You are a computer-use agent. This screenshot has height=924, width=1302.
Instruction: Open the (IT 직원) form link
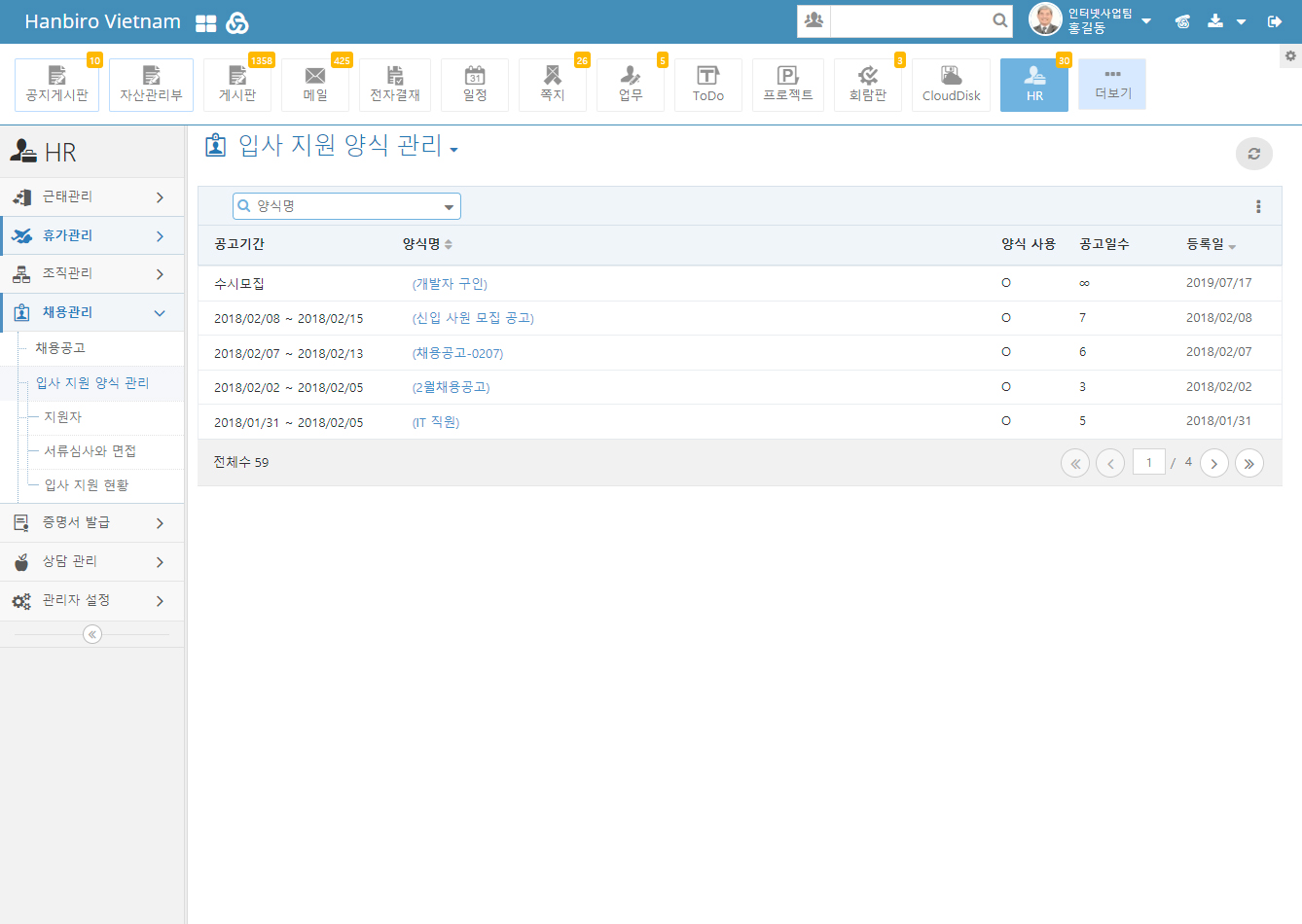(x=435, y=422)
